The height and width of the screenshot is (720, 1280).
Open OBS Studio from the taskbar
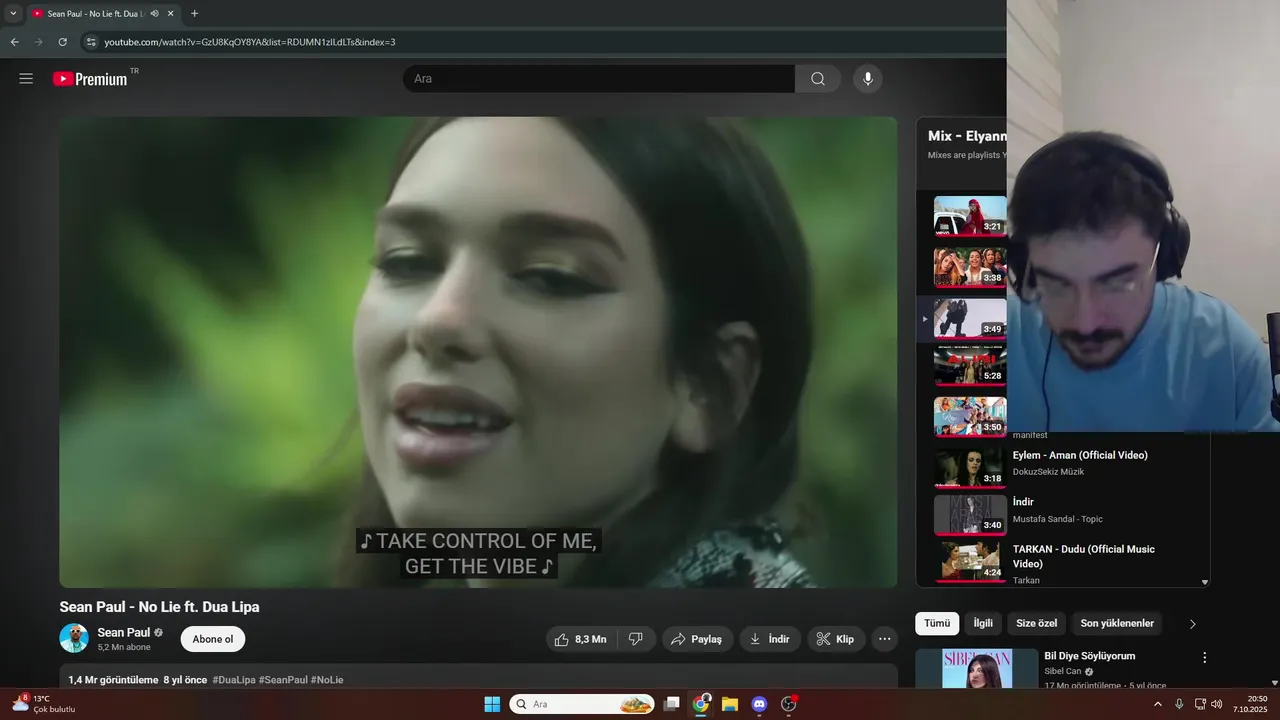pyautogui.click(x=789, y=704)
